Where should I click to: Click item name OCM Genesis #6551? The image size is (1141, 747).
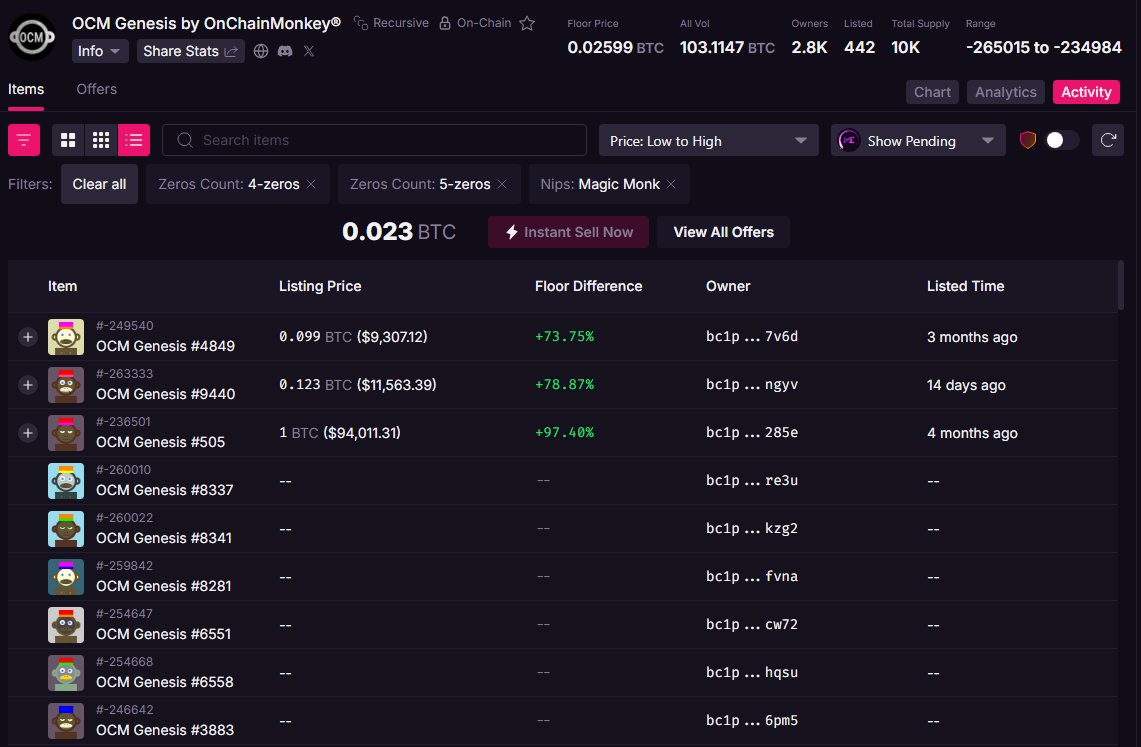click(164, 634)
